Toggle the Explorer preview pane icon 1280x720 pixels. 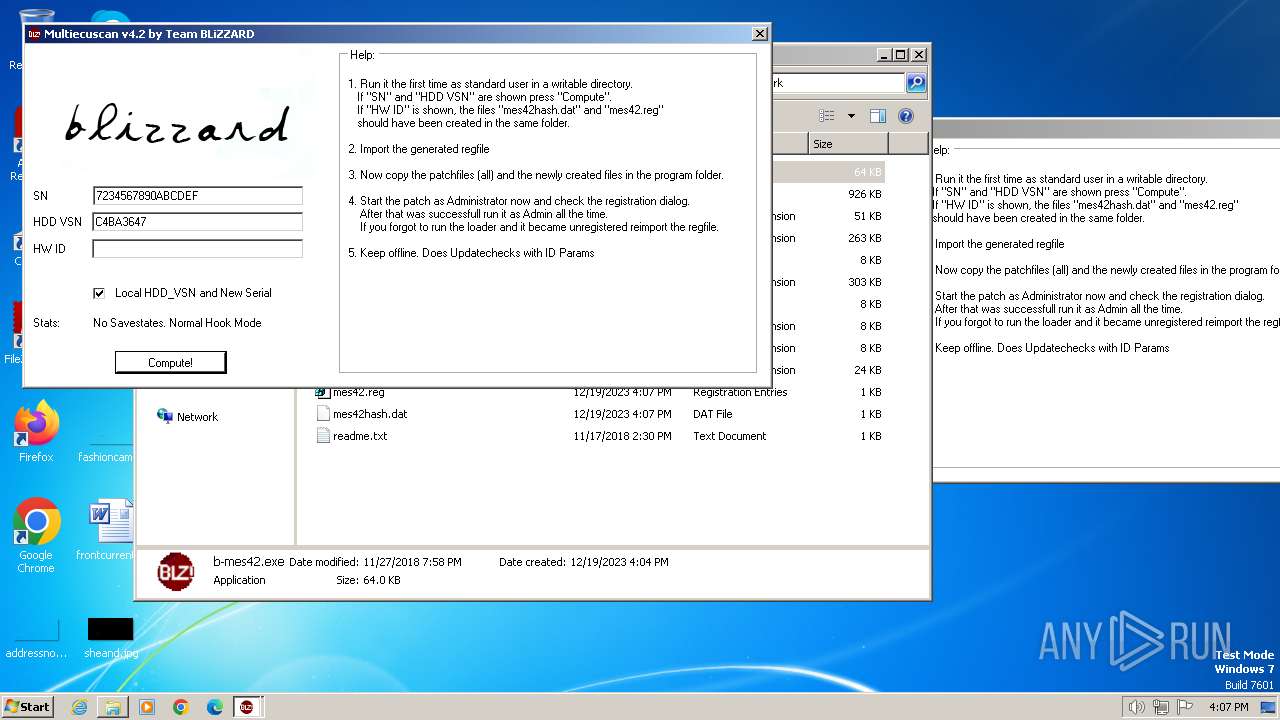(x=877, y=116)
